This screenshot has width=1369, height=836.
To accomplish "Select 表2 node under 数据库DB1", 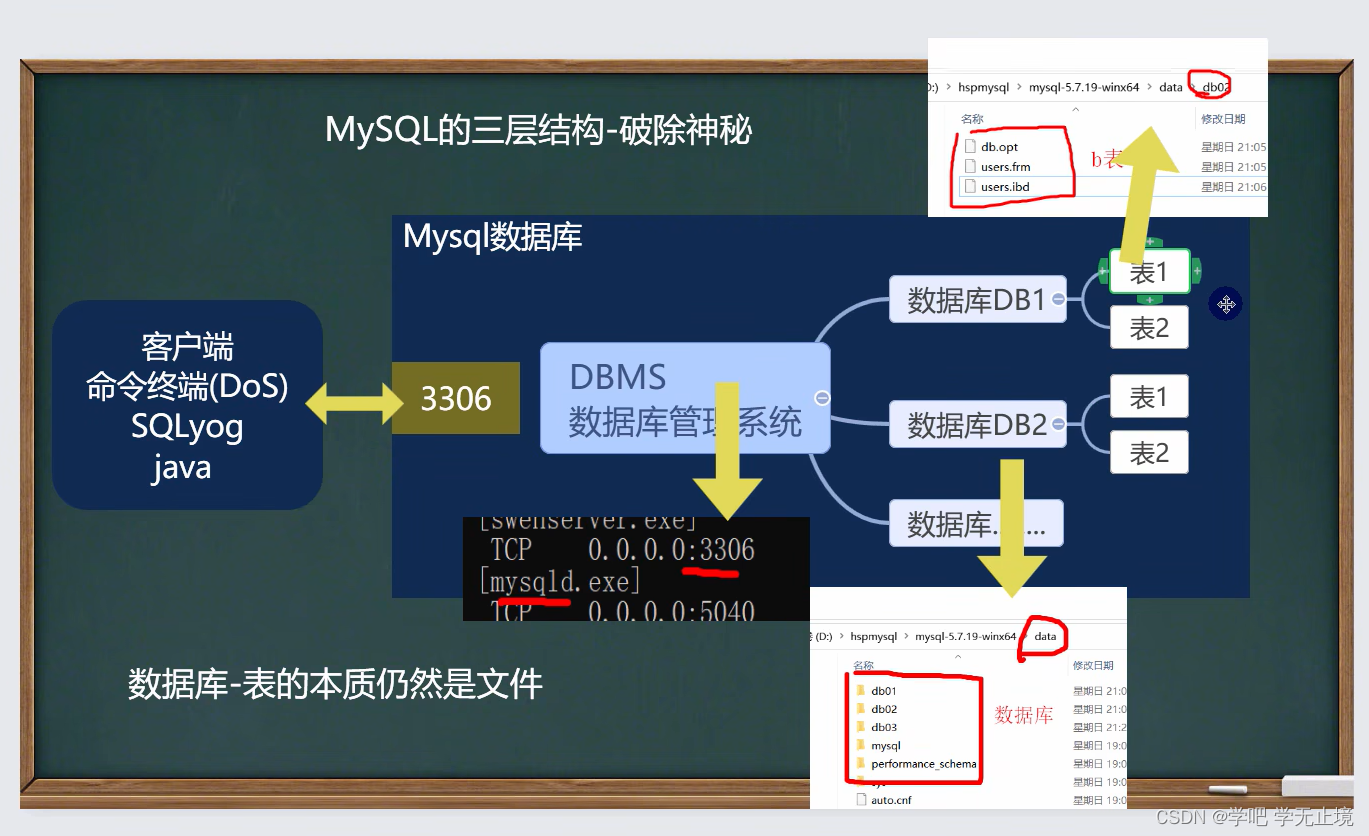I will coord(1149,327).
